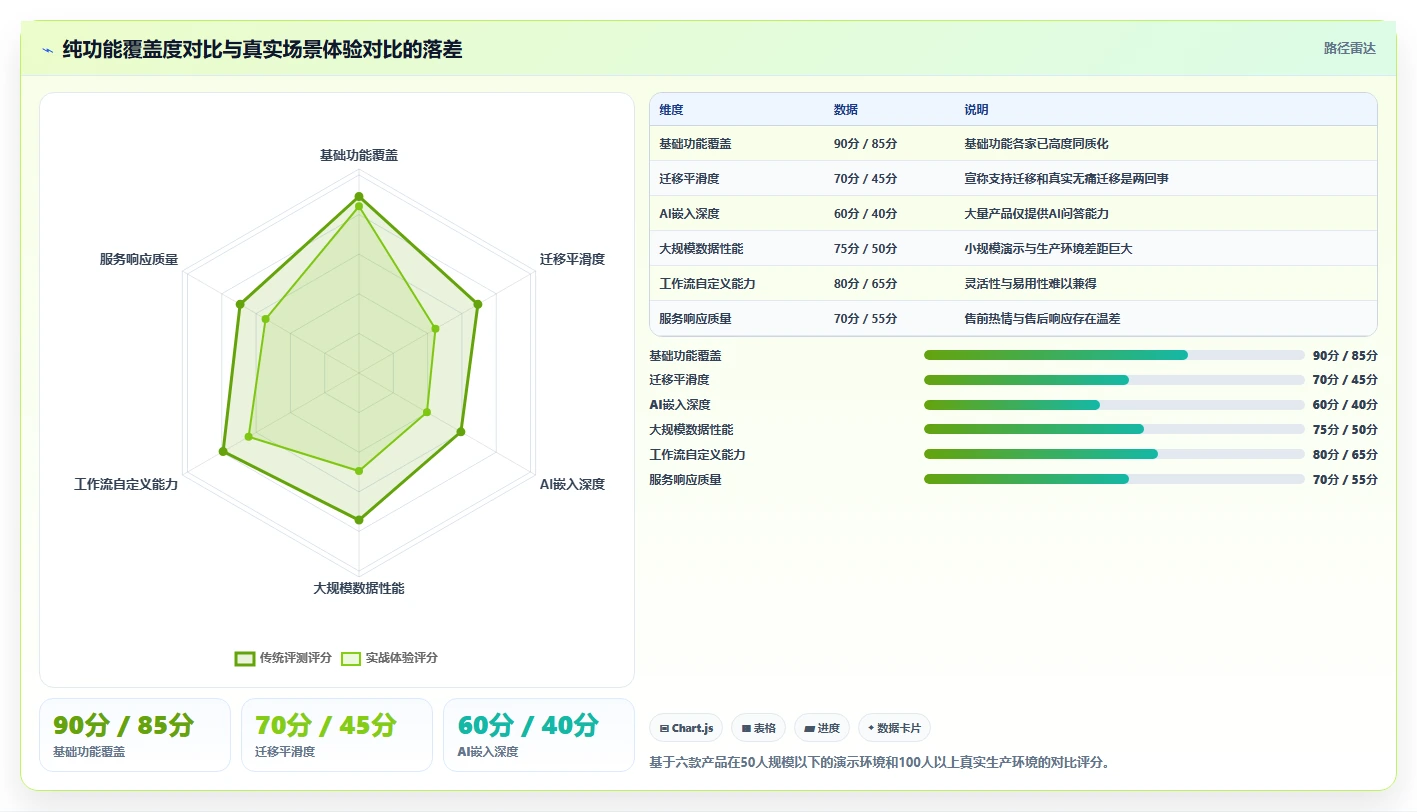Image resolution: width=1417 pixels, height=812 pixels.
Task: Click the outer dark-green data point on the 大规模数据性能 axis
Action: point(359,520)
